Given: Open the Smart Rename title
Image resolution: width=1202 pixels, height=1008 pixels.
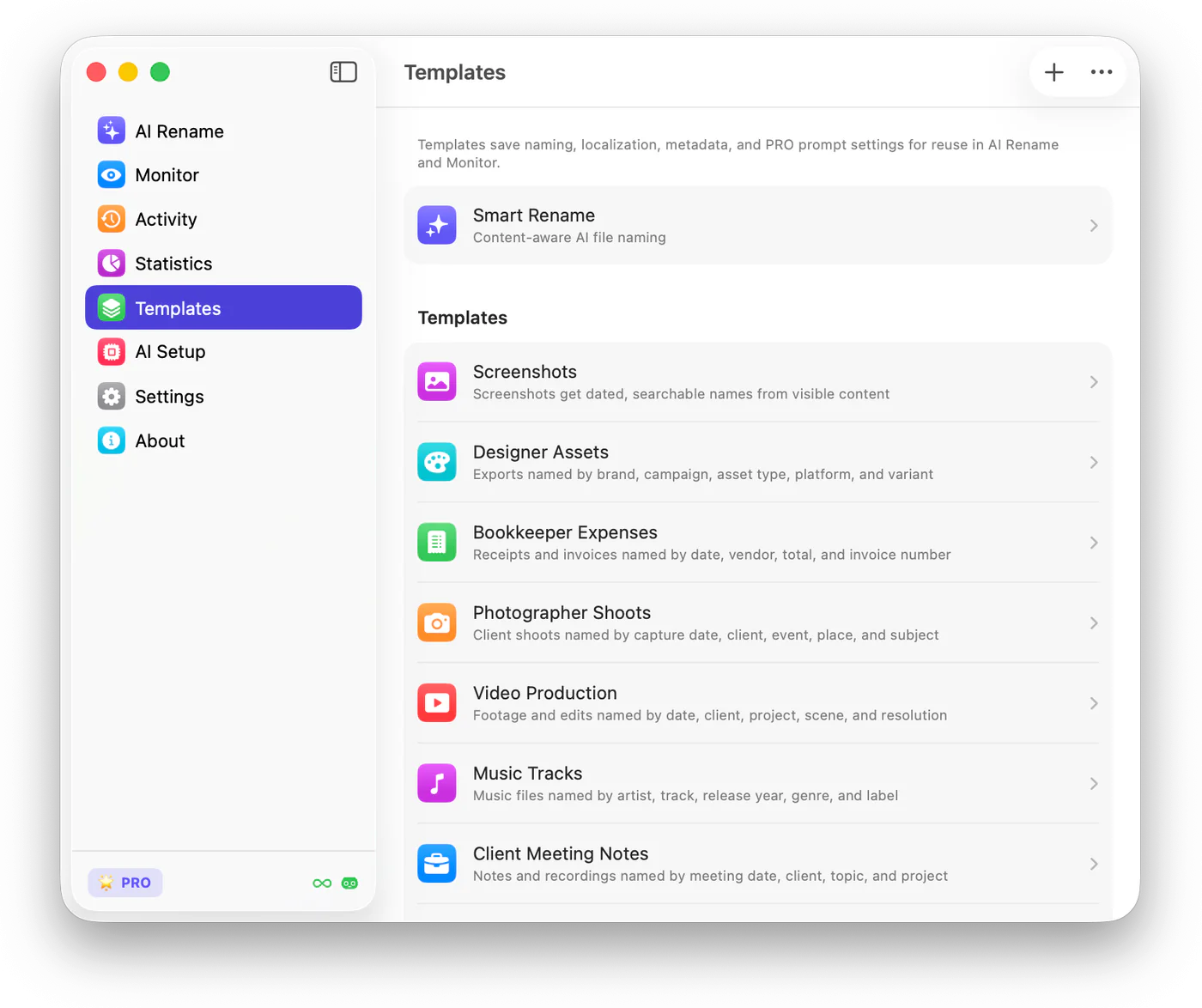Looking at the screenshot, I should click(534, 215).
